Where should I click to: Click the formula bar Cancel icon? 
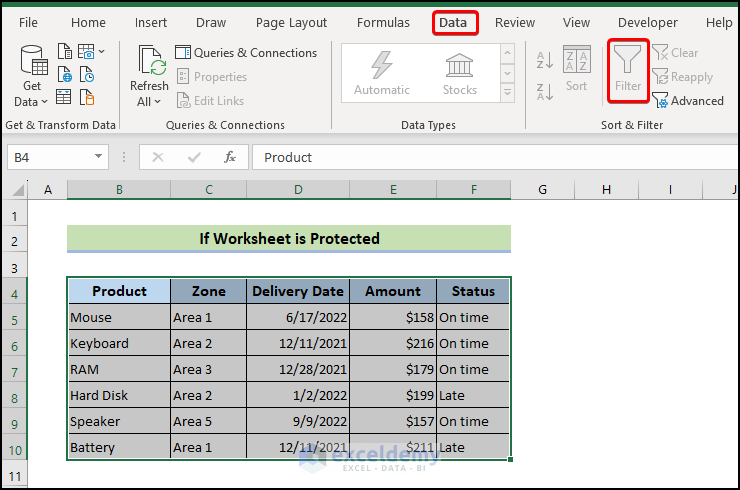[x=158, y=157]
